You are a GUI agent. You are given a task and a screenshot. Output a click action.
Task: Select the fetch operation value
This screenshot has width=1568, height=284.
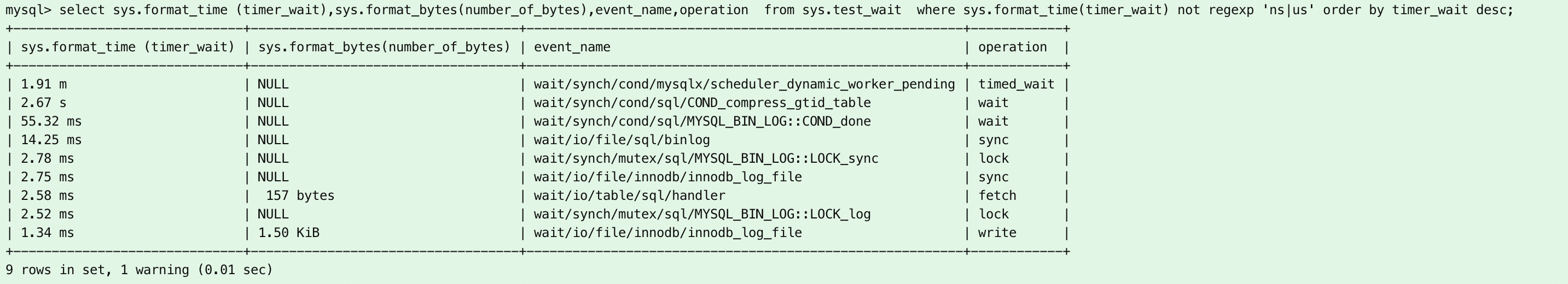coord(997,196)
